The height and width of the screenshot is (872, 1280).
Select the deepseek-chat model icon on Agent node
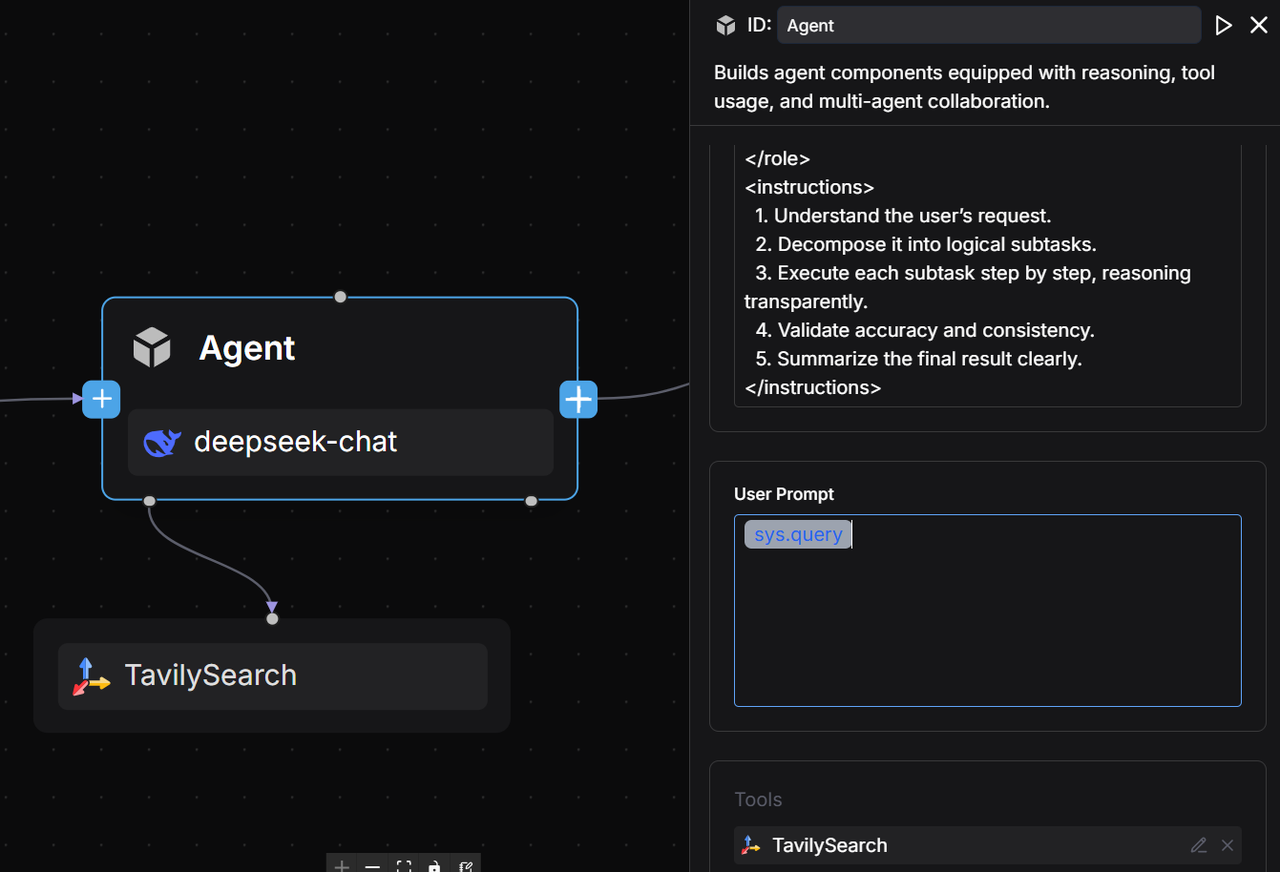click(x=162, y=441)
